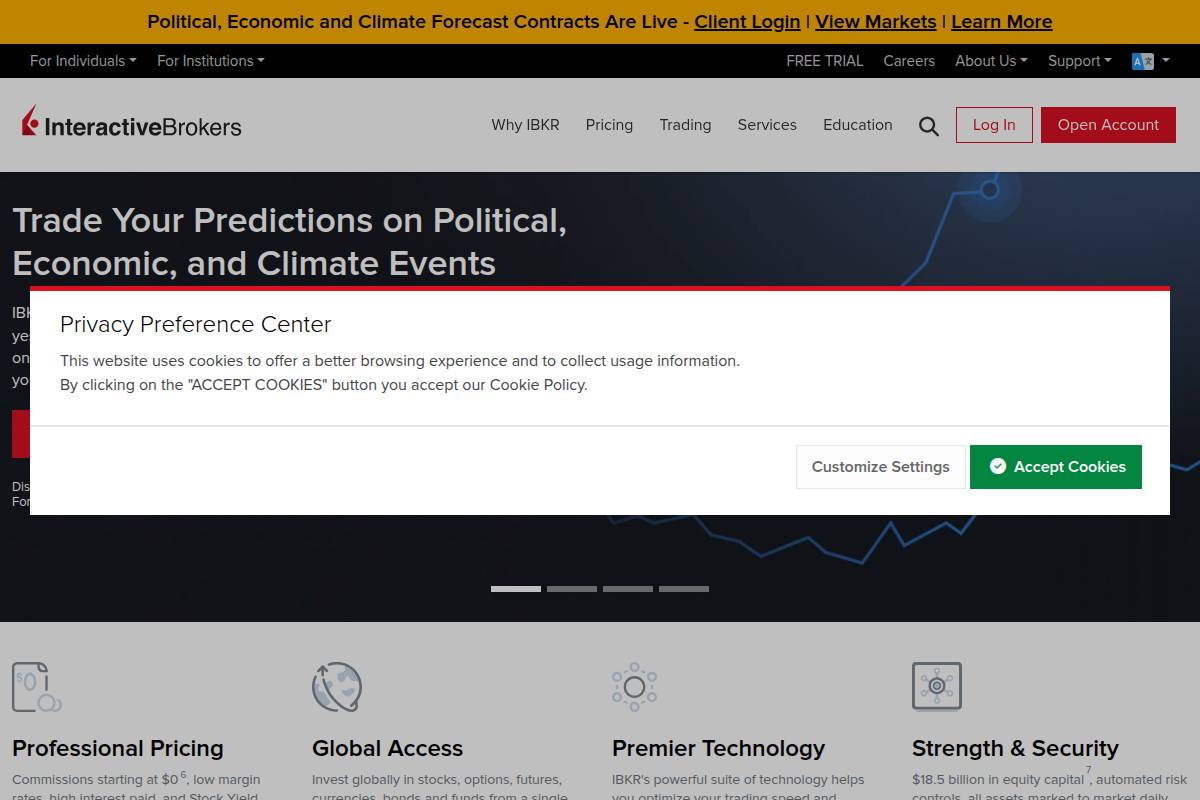Click the Premier Technology gear icon
Viewport: 1200px width, 800px height.
tap(634, 687)
